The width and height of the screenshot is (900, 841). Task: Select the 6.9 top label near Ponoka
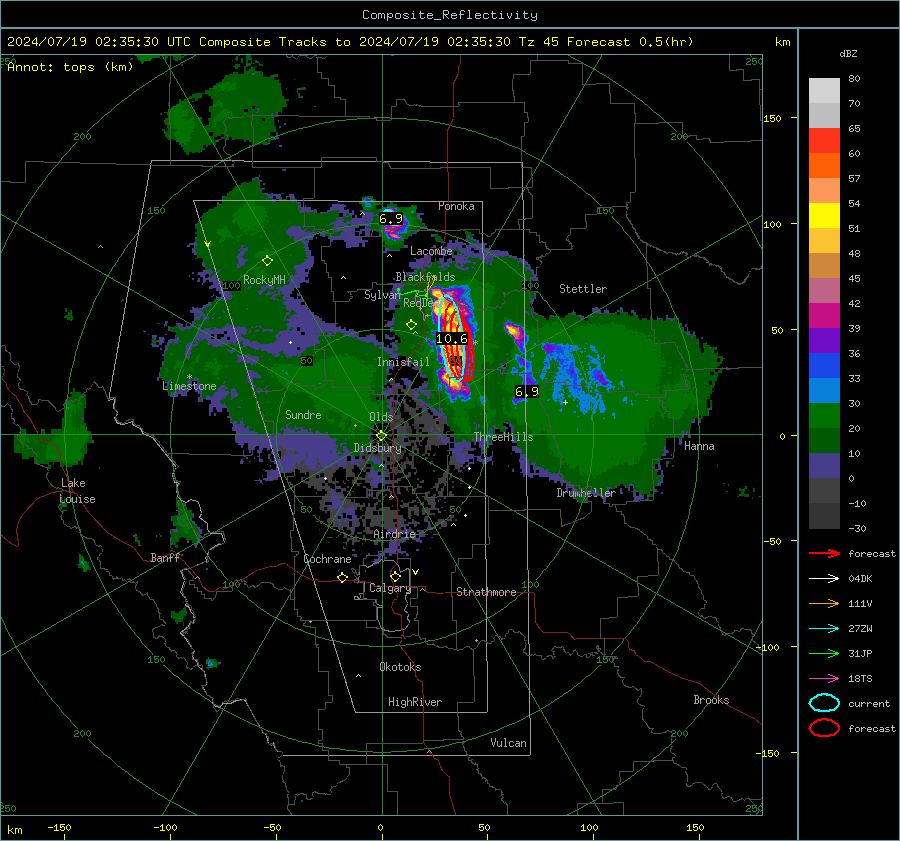pyautogui.click(x=390, y=219)
